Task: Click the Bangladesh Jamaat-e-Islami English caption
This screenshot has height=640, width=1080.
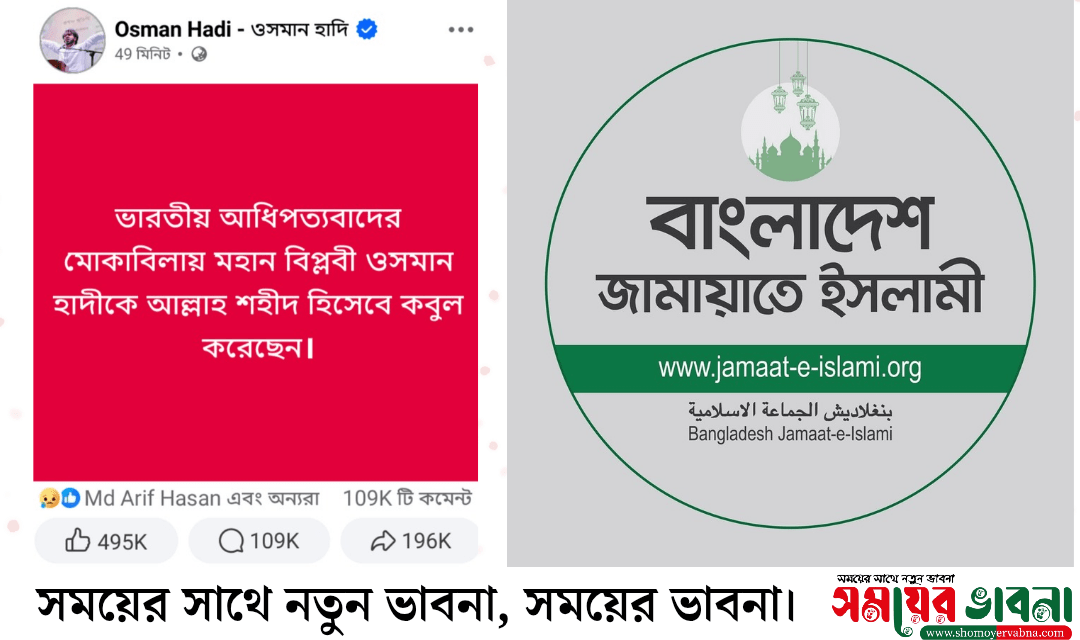Action: (790, 434)
